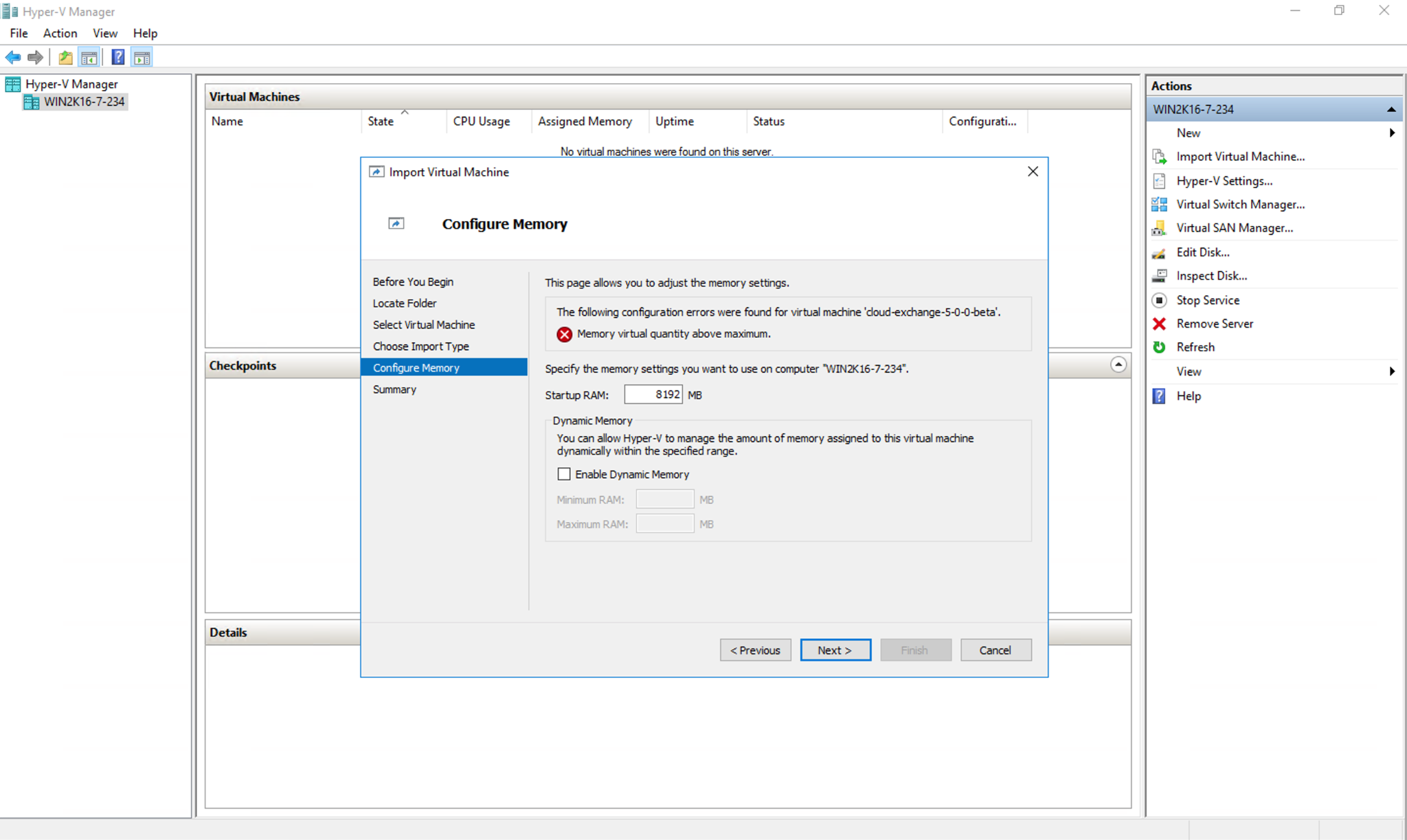
Task: Select the Configure Memory wizard step
Action: click(x=444, y=367)
